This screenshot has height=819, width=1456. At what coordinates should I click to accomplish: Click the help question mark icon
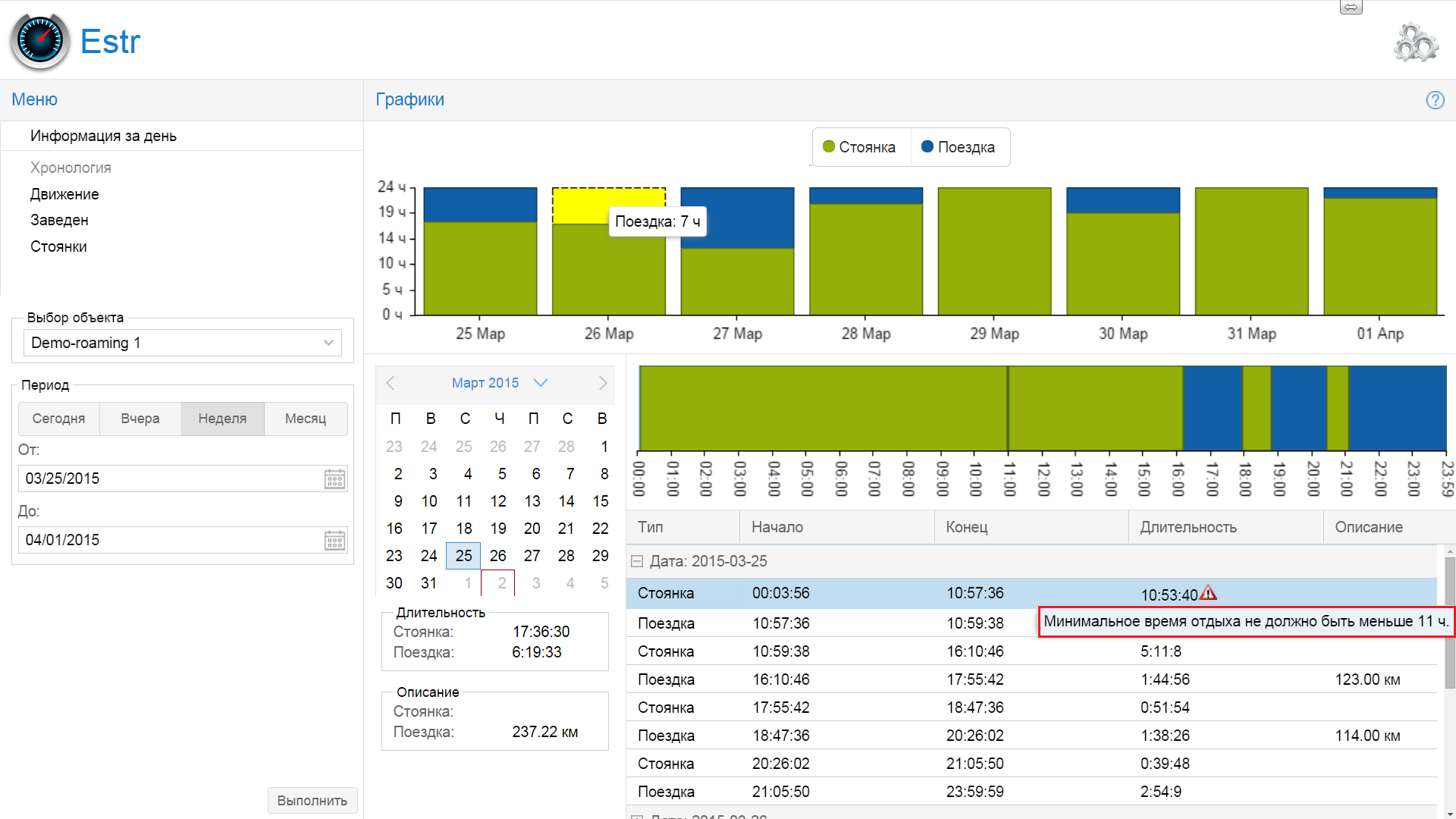tap(1435, 100)
